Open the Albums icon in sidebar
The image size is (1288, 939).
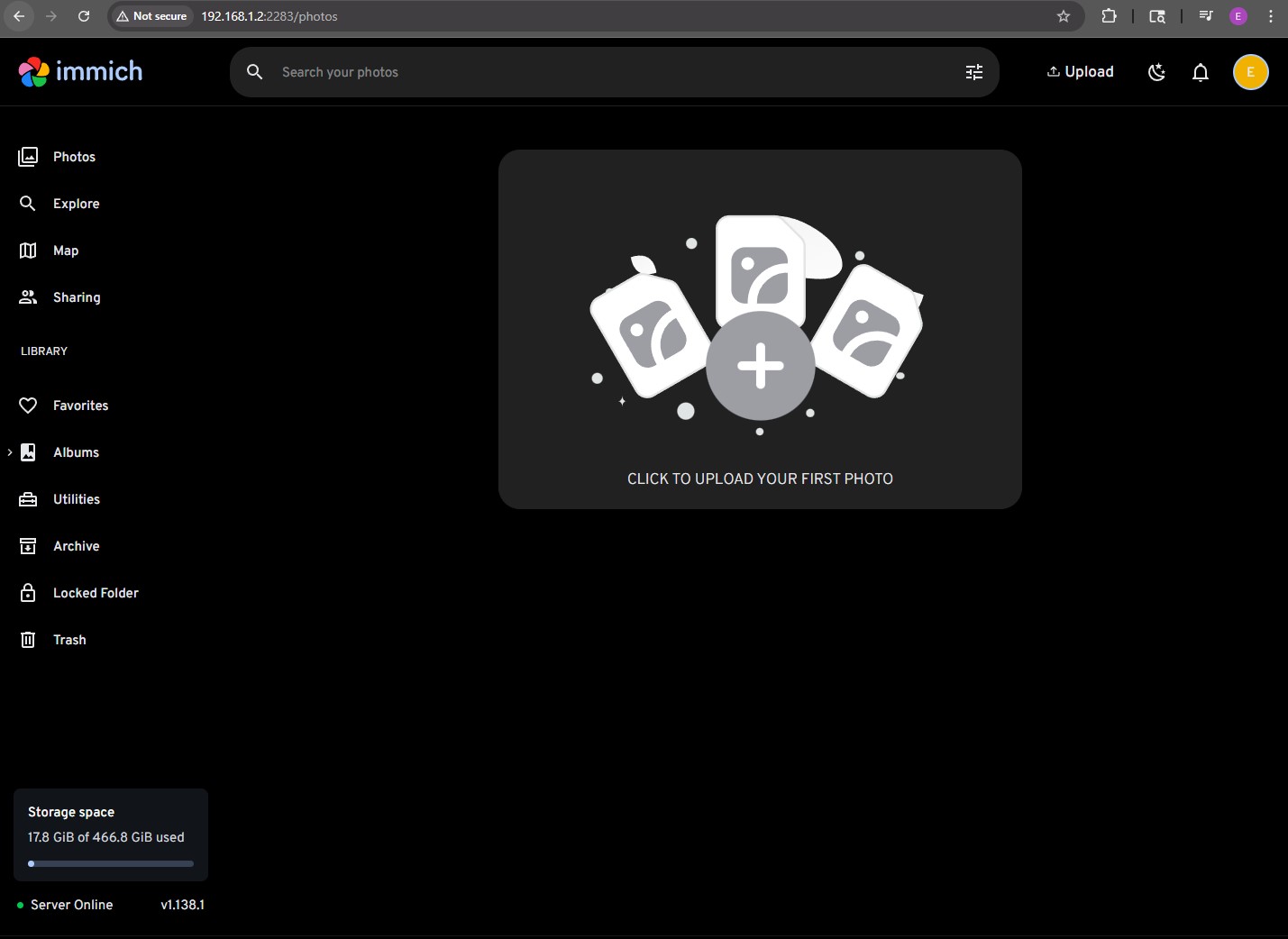[28, 452]
